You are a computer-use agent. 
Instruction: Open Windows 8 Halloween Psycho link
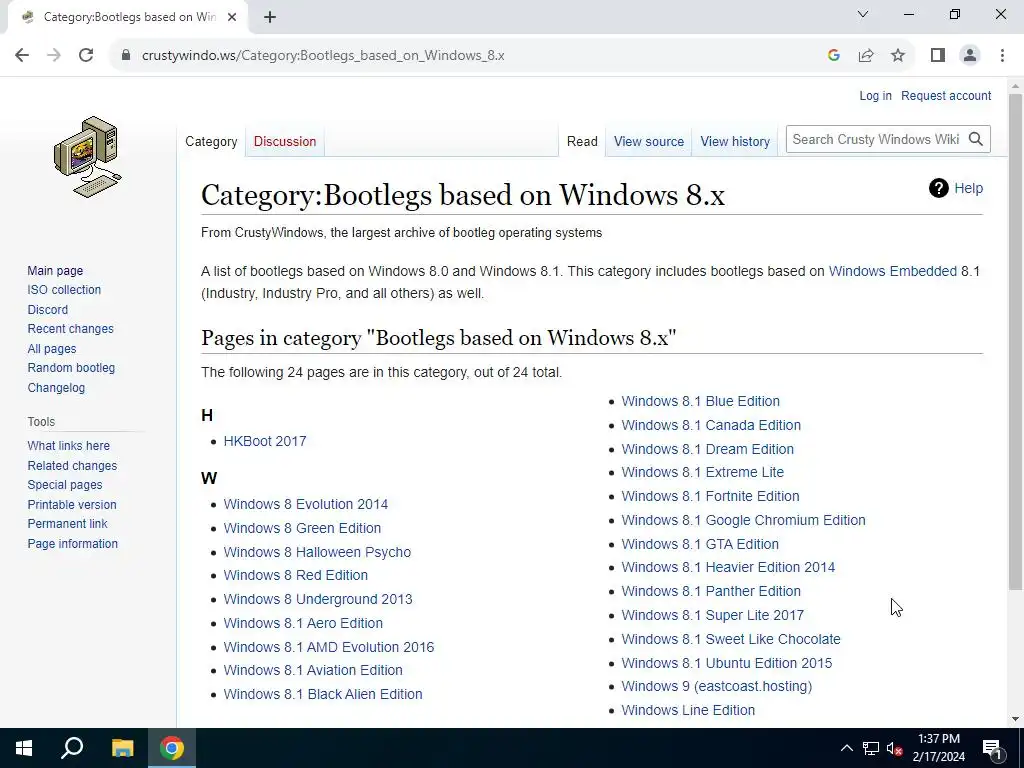[317, 552]
